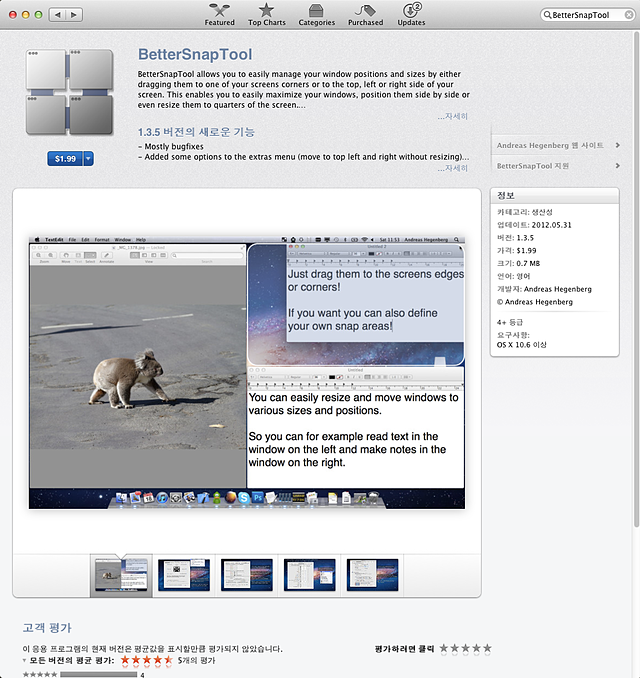Clear the search field with the X icon
This screenshot has width=640, height=678.
(629, 15)
